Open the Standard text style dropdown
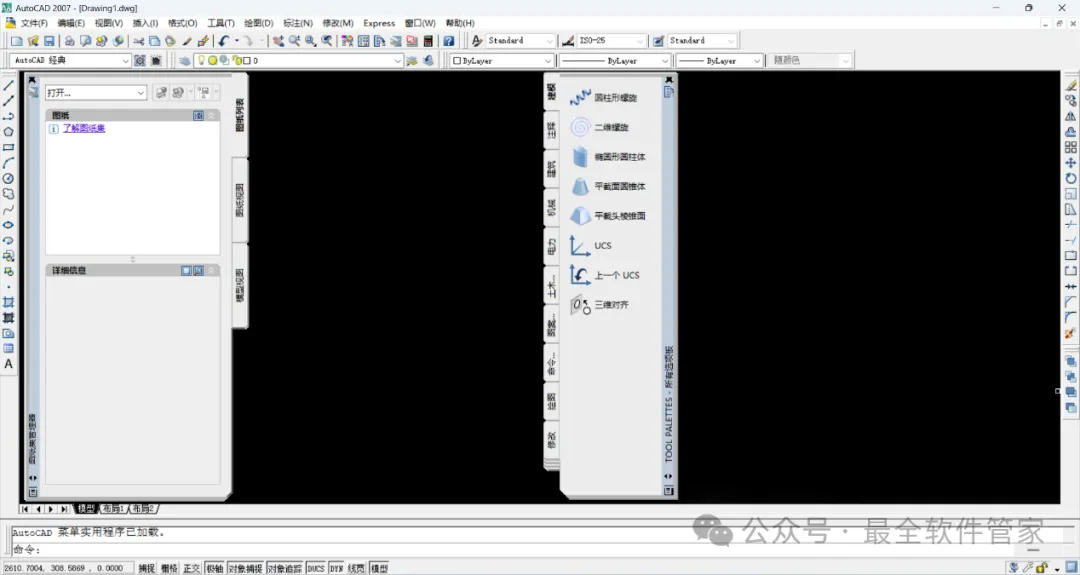The height and width of the screenshot is (575, 1080). [520, 41]
